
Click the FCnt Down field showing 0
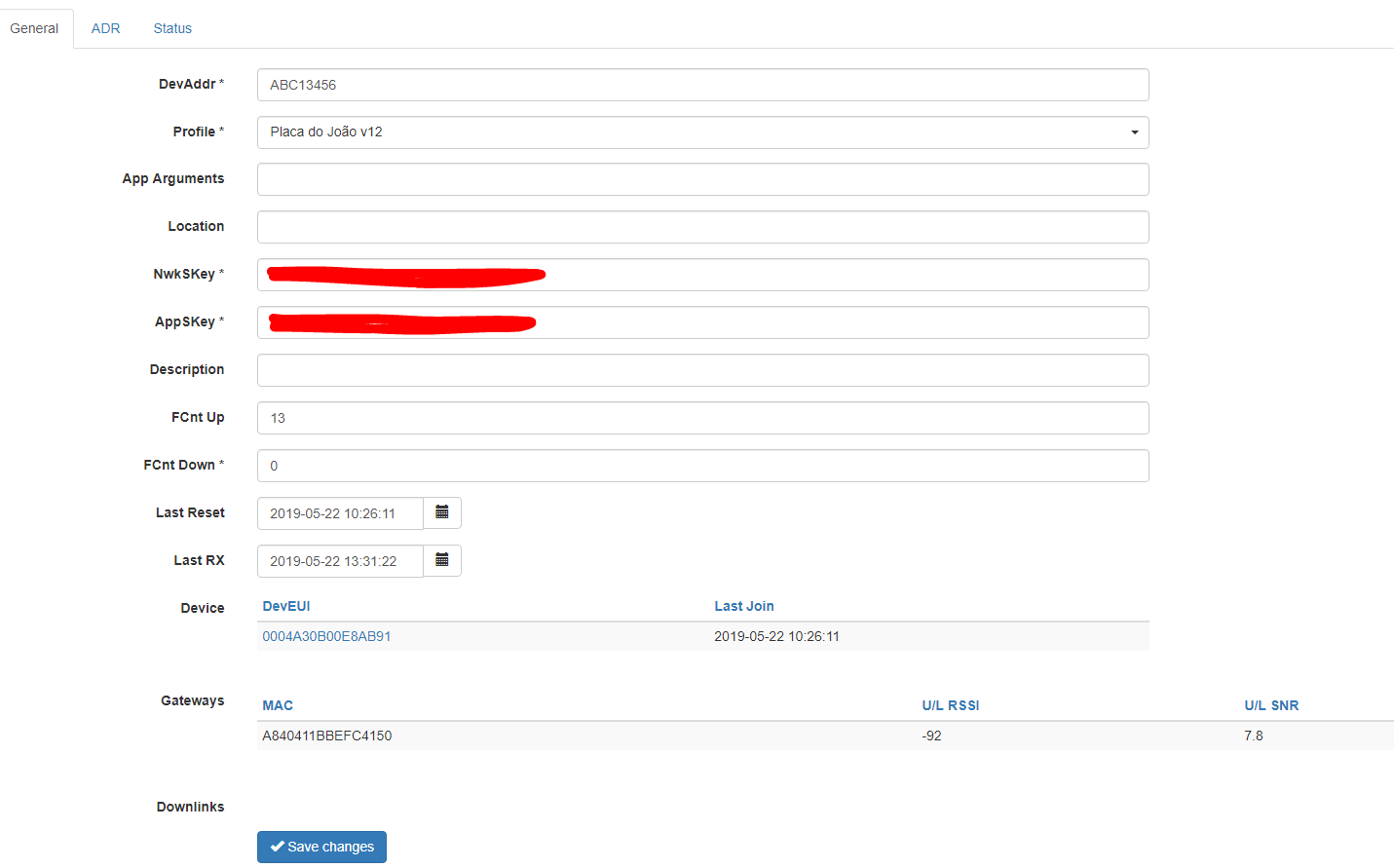tap(701, 465)
